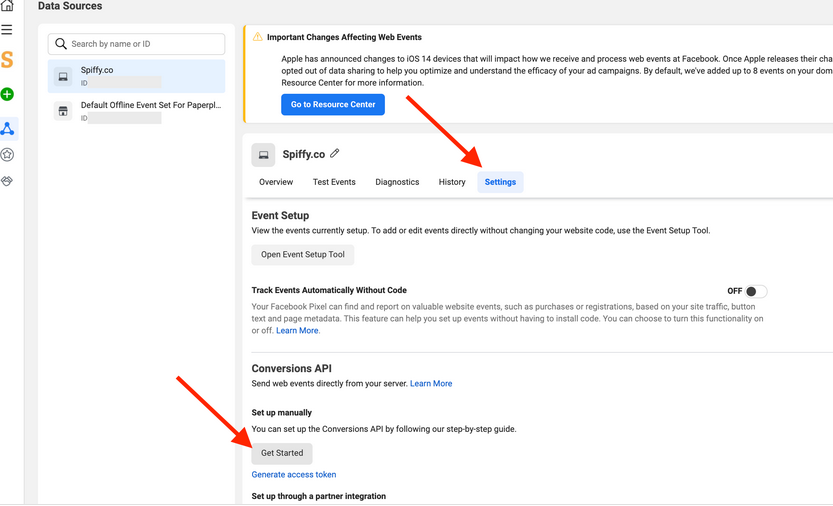Click Get Started under Set up manually
Viewport: 833px width, 506px height.
tap(282, 453)
